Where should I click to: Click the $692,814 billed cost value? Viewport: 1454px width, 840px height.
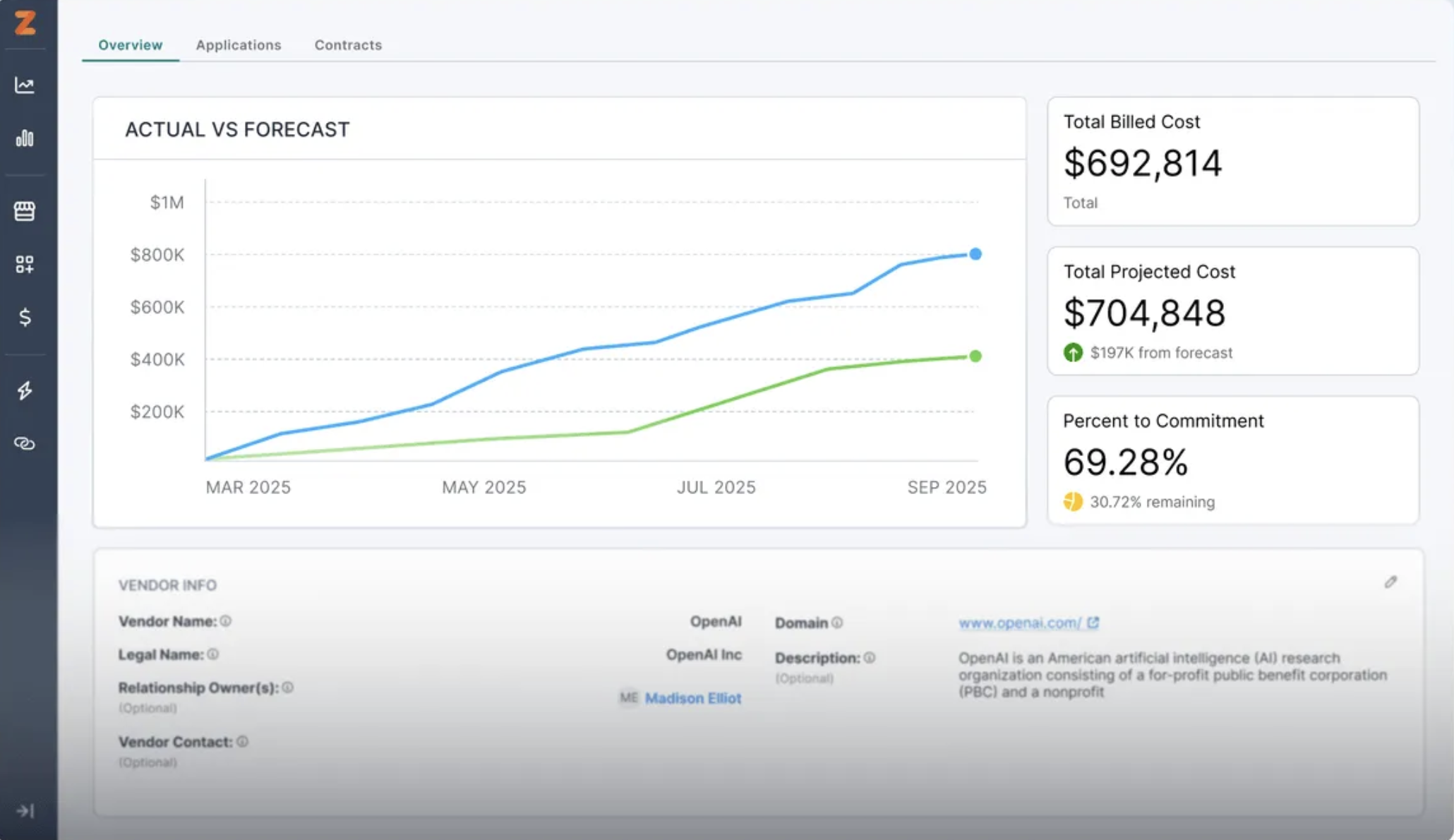pos(1143,163)
